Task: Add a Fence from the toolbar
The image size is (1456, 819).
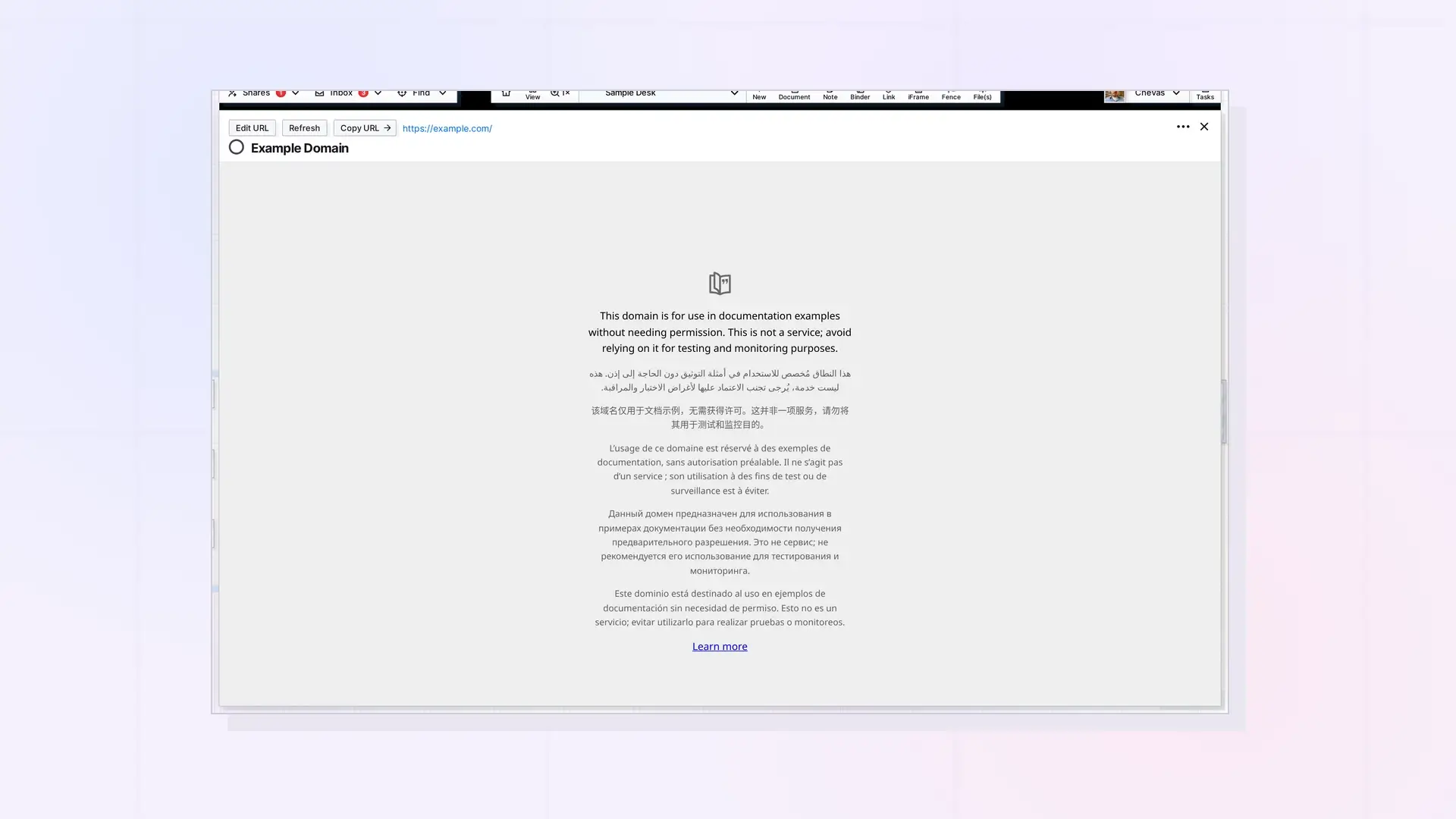Action: pyautogui.click(x=951, y=96)
